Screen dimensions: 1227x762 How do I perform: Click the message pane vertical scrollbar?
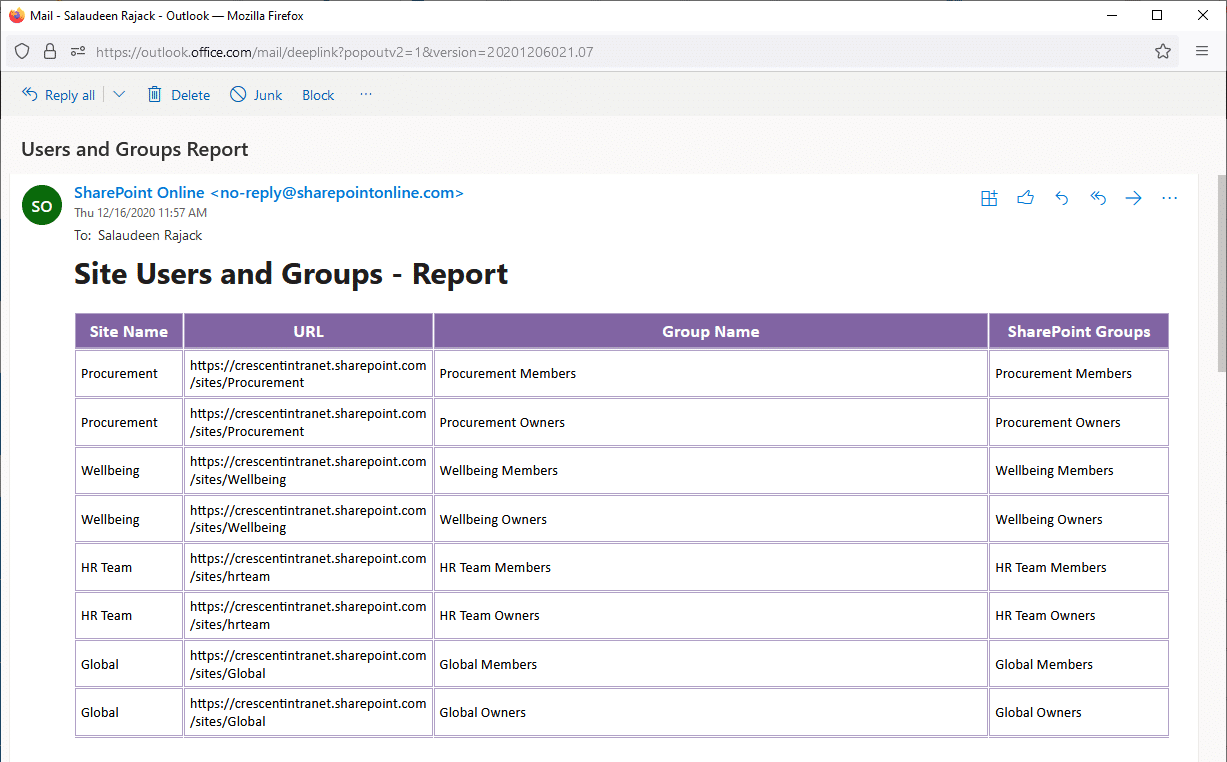pos(1221,272)
